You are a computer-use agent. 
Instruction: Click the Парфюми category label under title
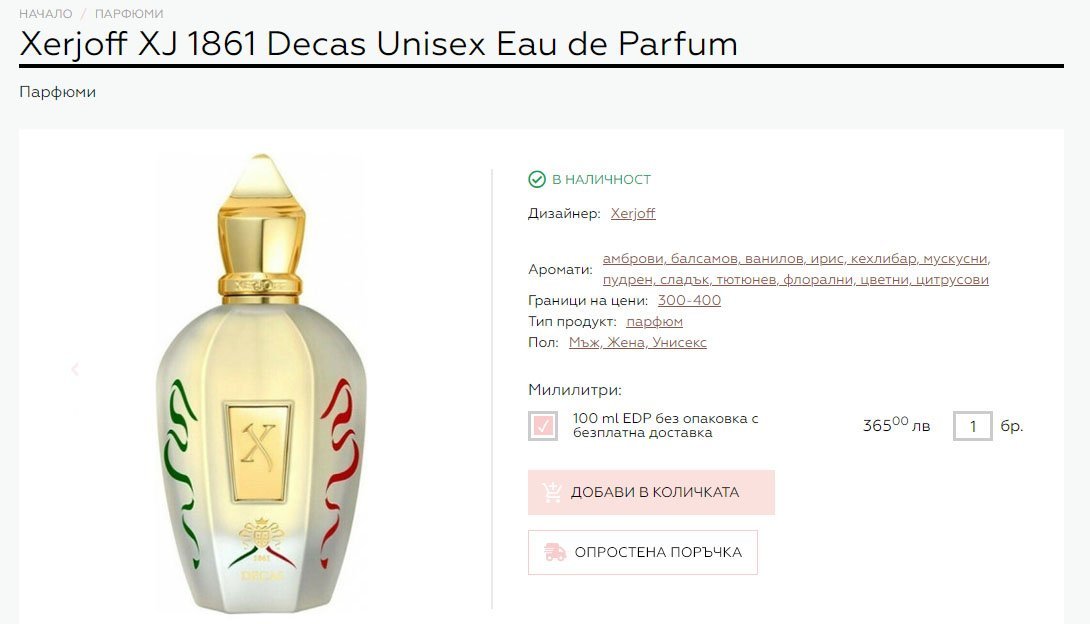point(58,92)
